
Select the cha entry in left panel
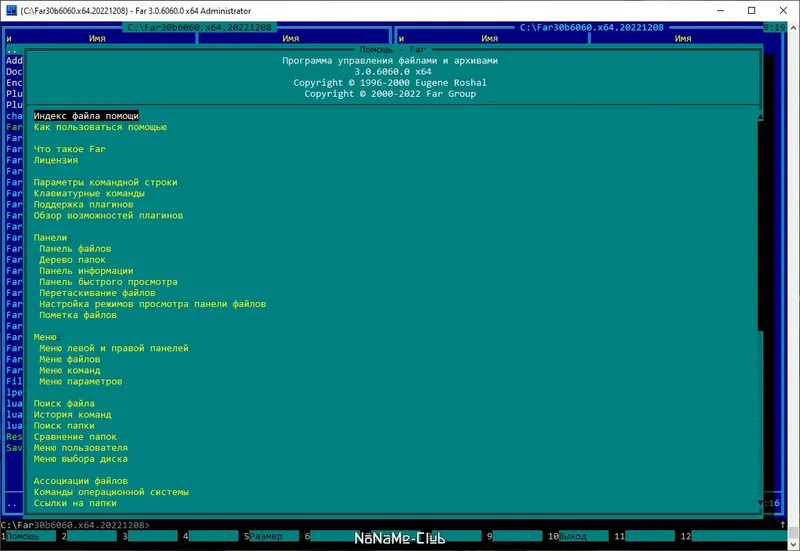(14, 116)
